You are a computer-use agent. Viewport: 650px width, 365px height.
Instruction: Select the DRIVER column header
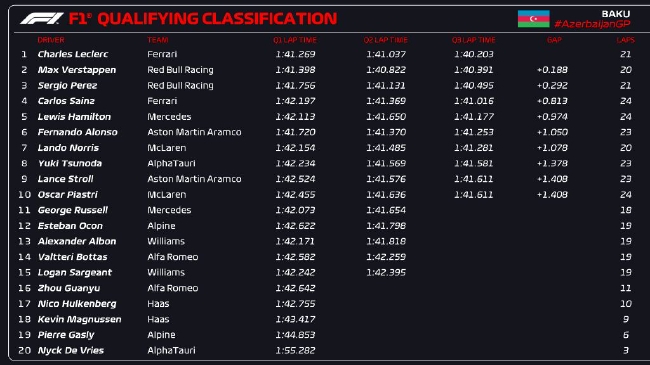51,40
